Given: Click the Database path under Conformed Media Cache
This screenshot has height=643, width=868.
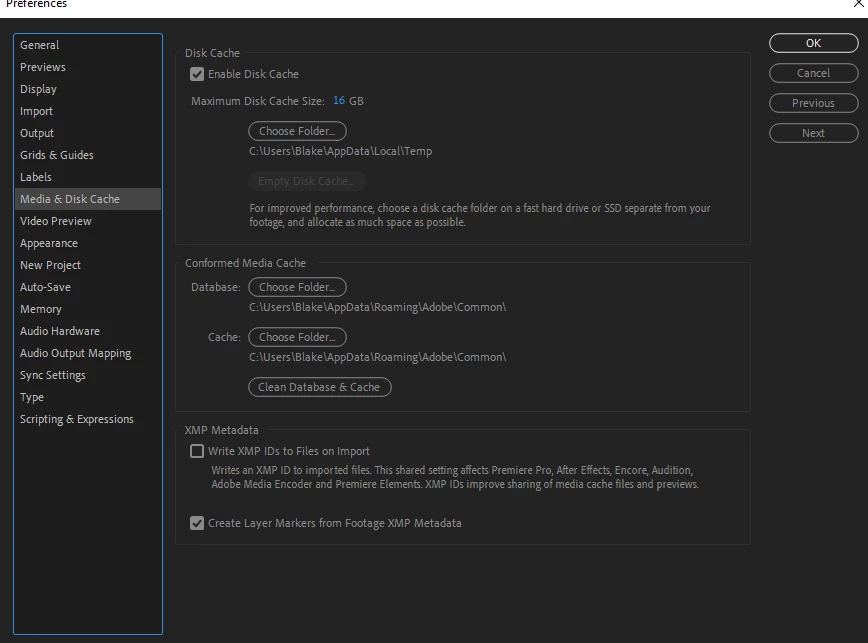Looking at the screenshot, I should point(378,307).
